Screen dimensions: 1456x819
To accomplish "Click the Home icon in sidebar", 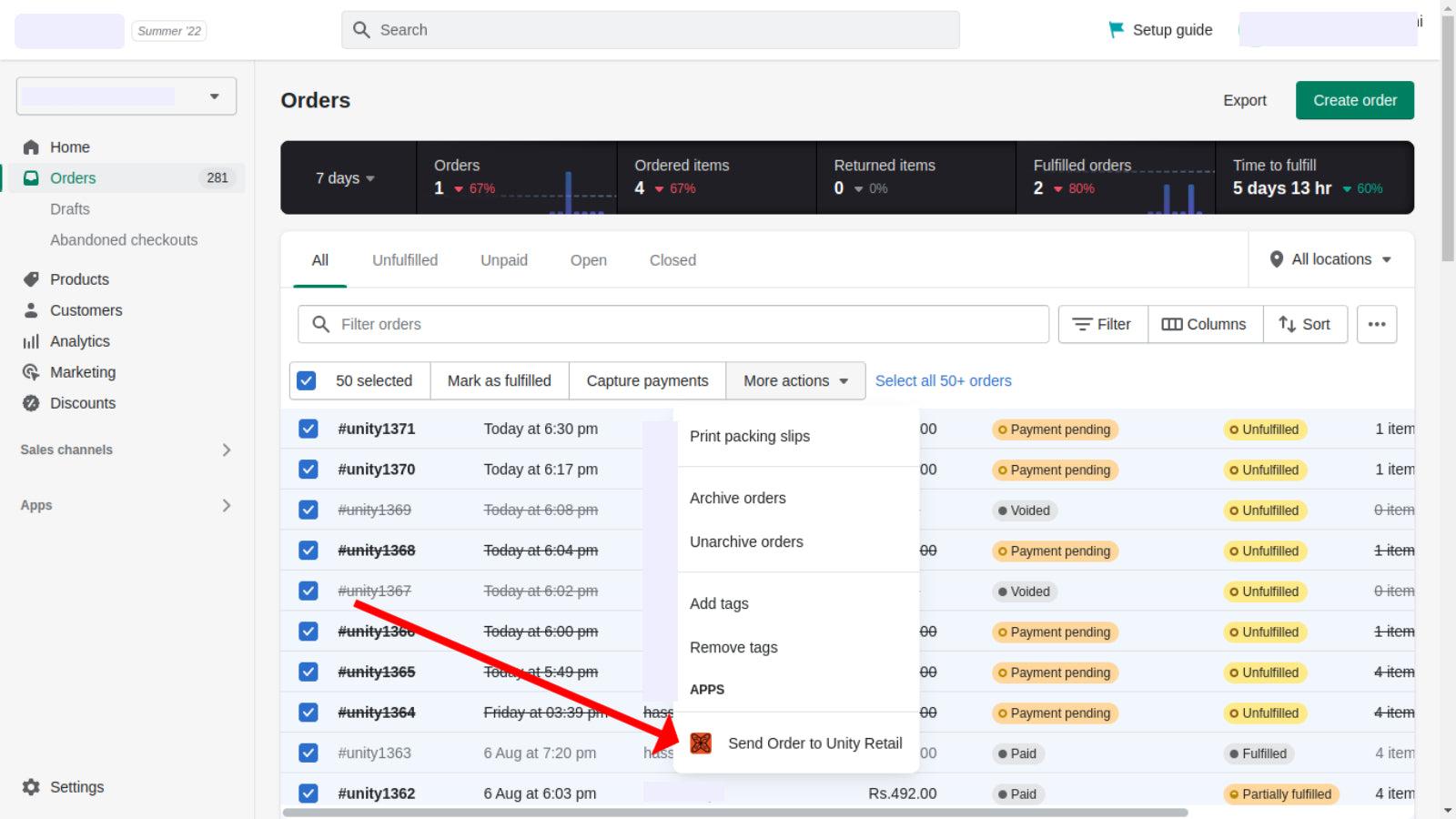I will coord(31,147).
